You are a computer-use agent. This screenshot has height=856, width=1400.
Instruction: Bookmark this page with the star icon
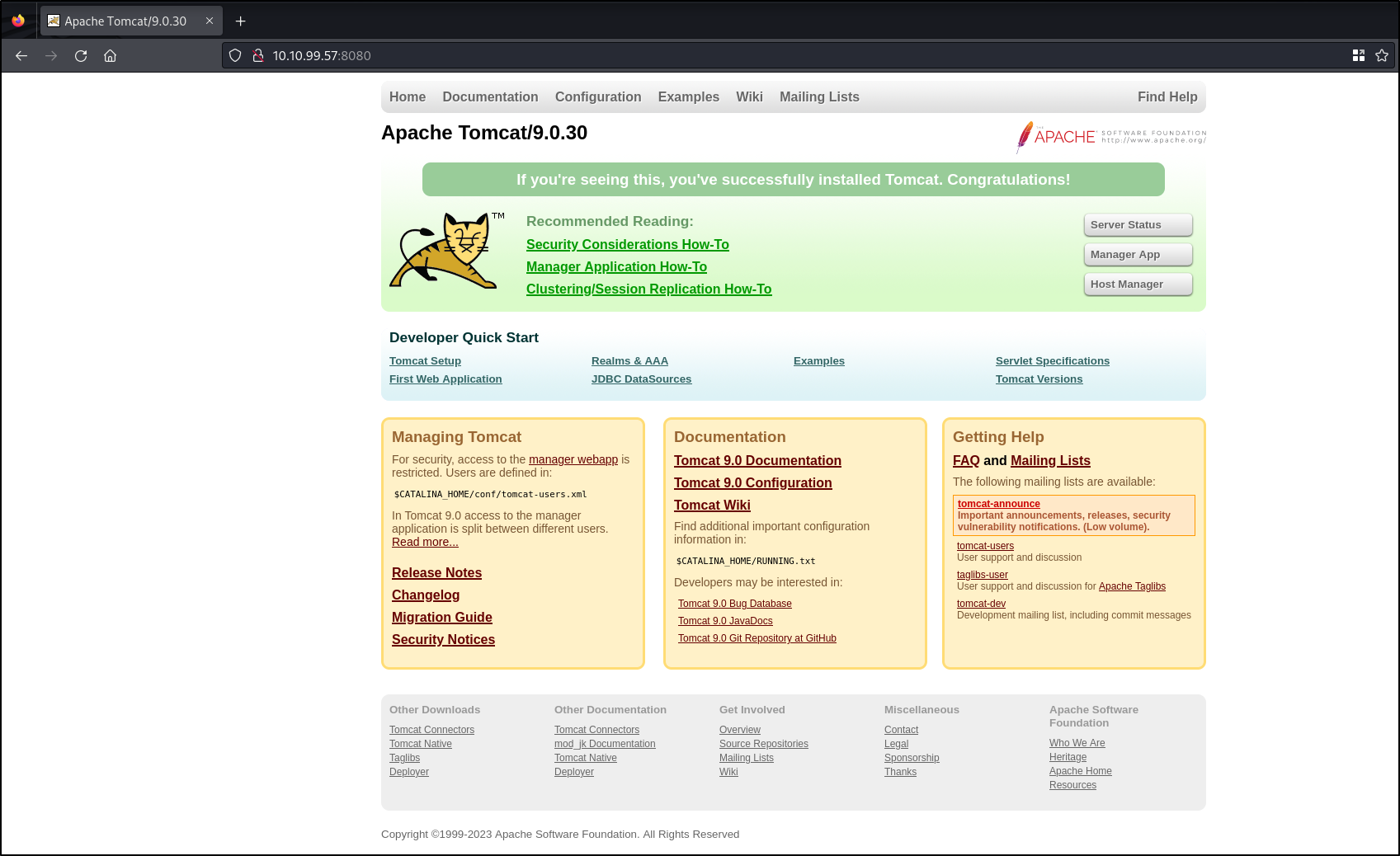point(1382,55)
